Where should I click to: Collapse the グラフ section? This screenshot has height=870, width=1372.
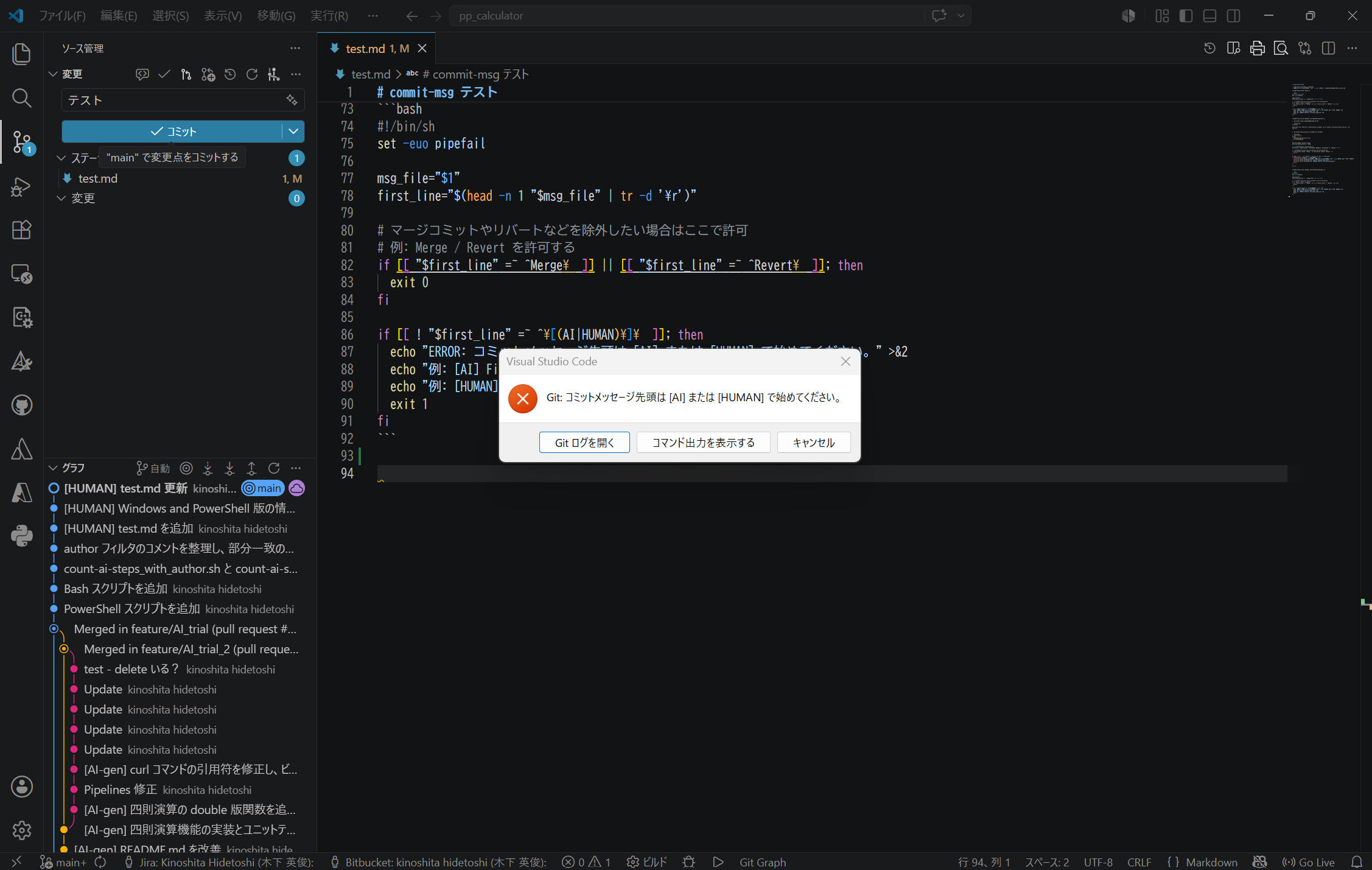[x=53, y=468]
